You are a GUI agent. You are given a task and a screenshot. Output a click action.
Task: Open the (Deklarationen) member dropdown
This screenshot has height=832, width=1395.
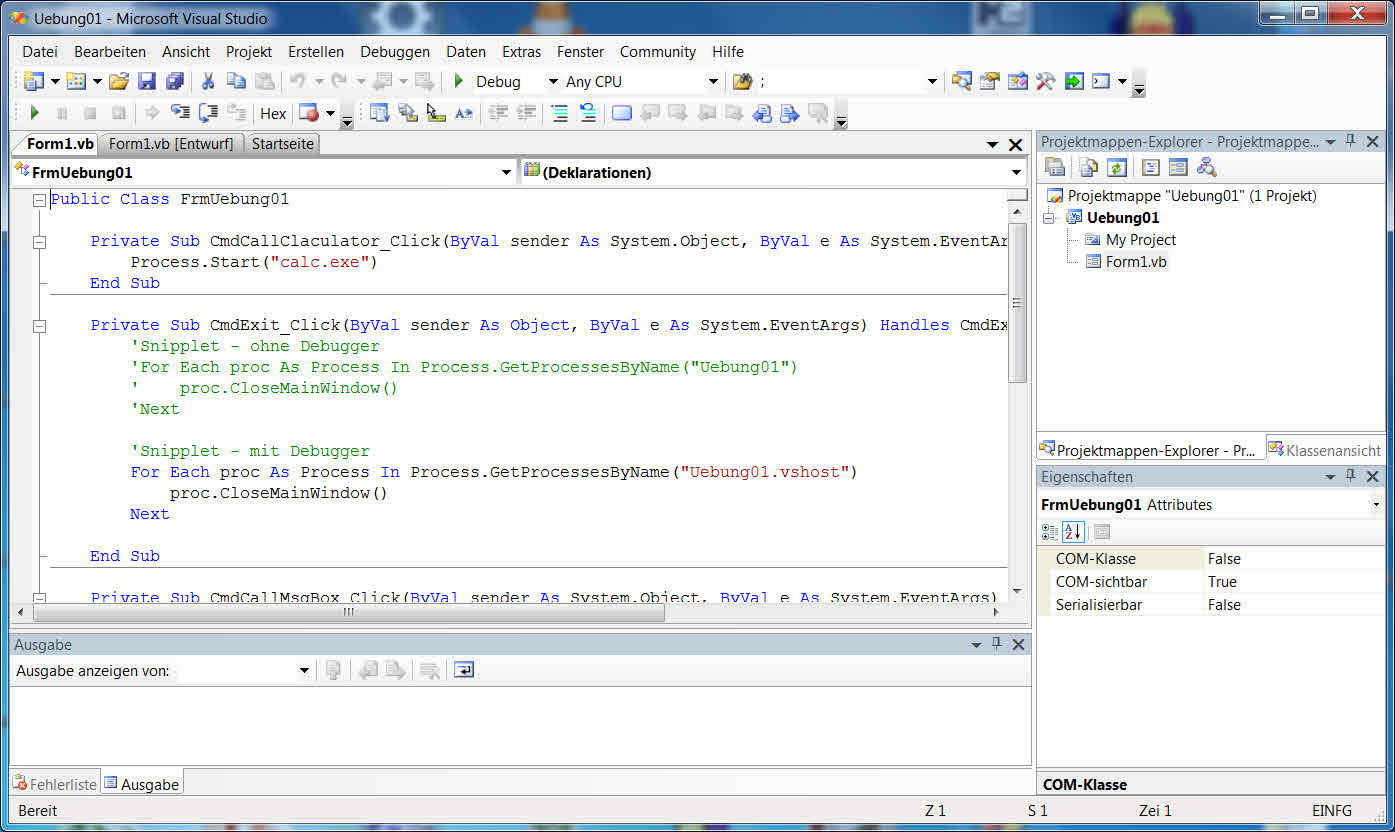[x=1017, y=172]
